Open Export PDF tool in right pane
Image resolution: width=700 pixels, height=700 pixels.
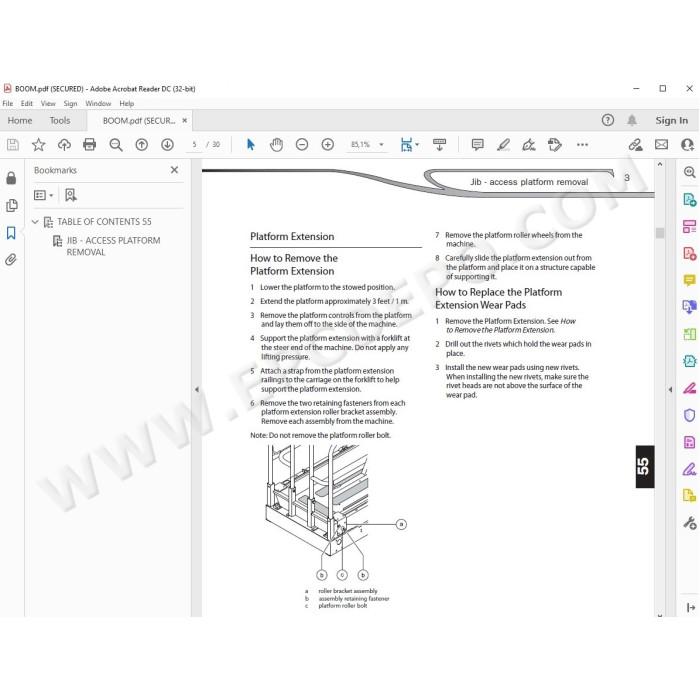(x=690, y=199)
